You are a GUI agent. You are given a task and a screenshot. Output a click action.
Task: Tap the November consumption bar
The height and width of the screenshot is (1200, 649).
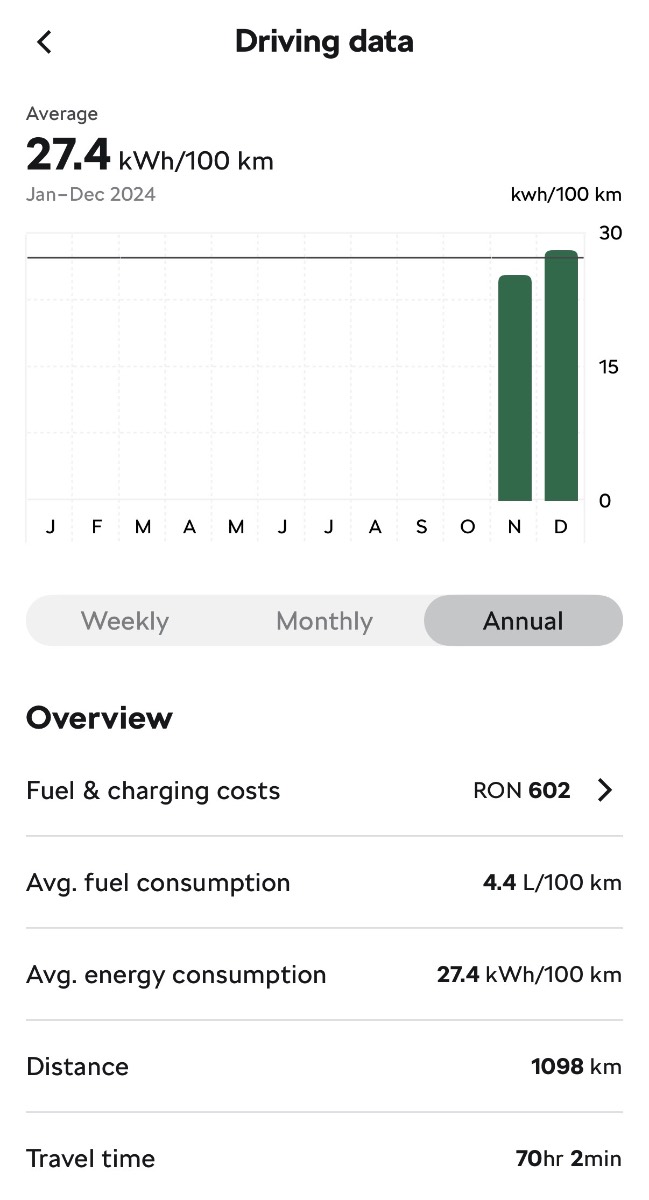point(515,388)
